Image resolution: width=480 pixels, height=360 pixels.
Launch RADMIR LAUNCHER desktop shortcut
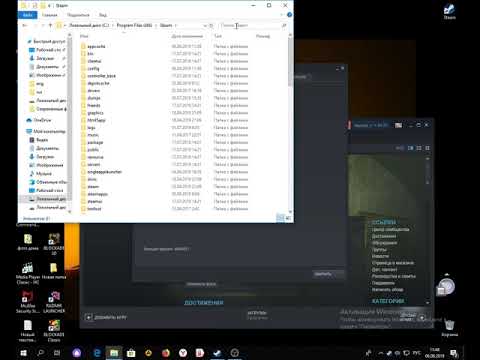point(54,302)
